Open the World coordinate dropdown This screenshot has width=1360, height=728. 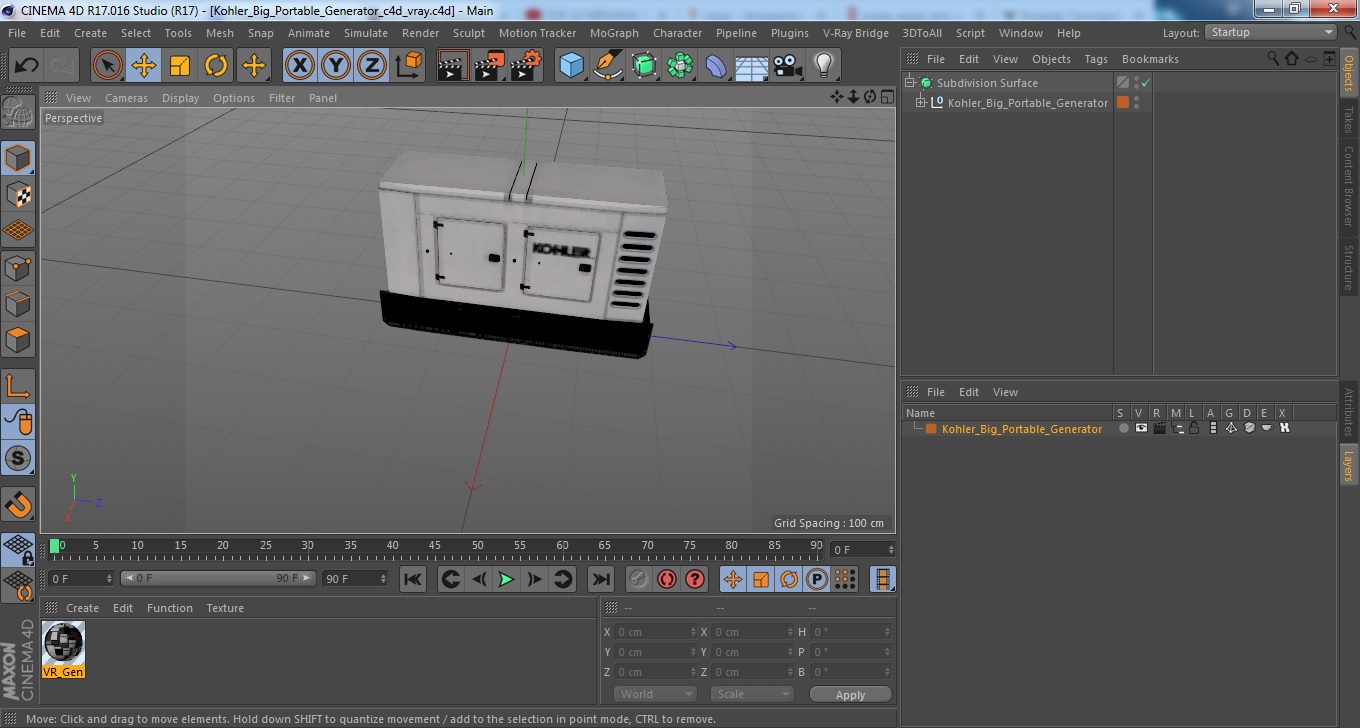(655, 694)
